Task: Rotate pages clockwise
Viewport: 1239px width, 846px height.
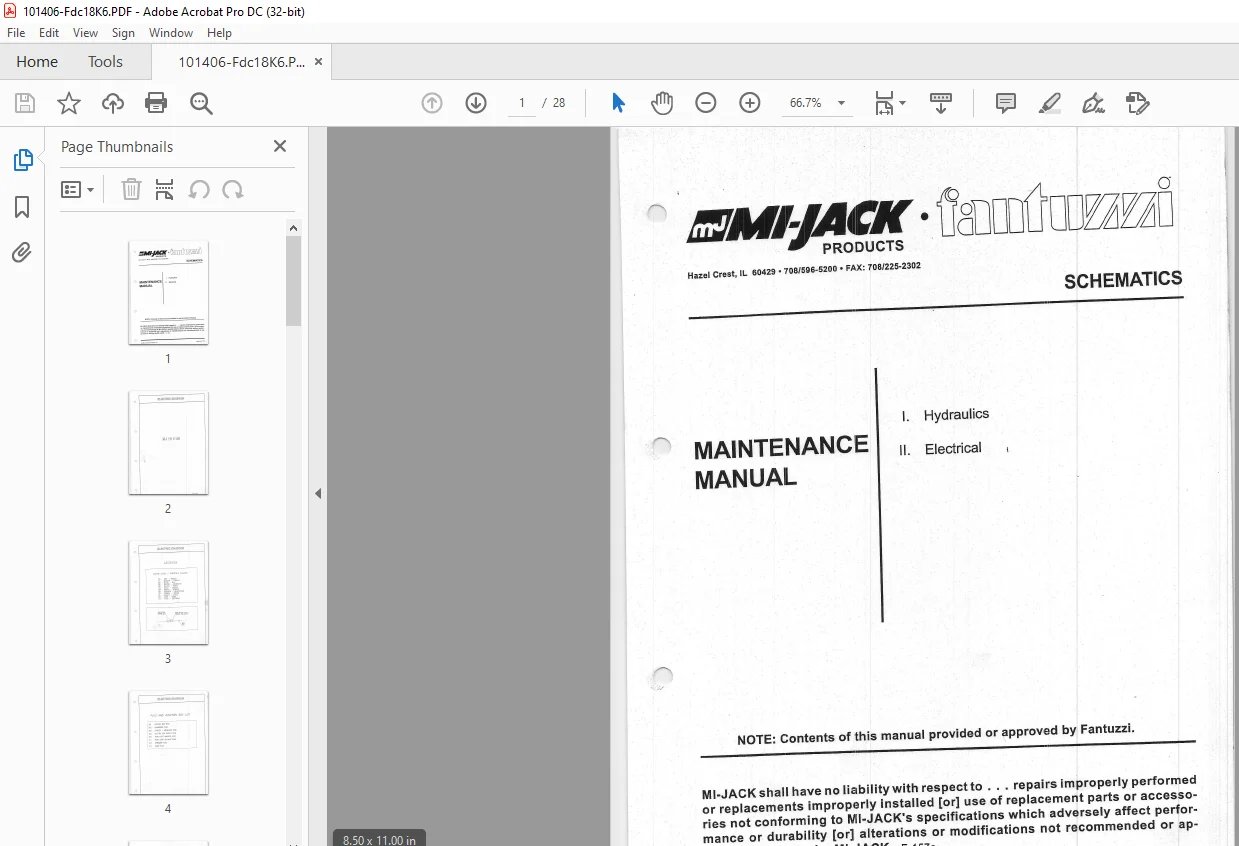Action: [x=233, y=189]
